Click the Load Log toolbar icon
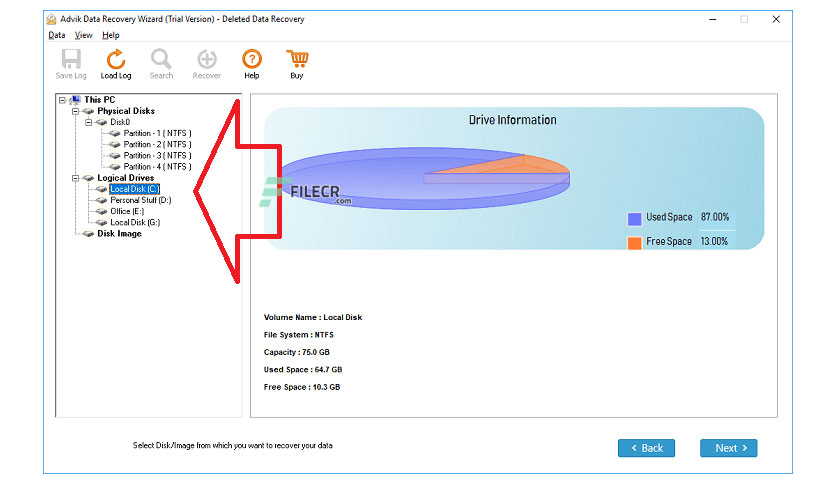 116,59
